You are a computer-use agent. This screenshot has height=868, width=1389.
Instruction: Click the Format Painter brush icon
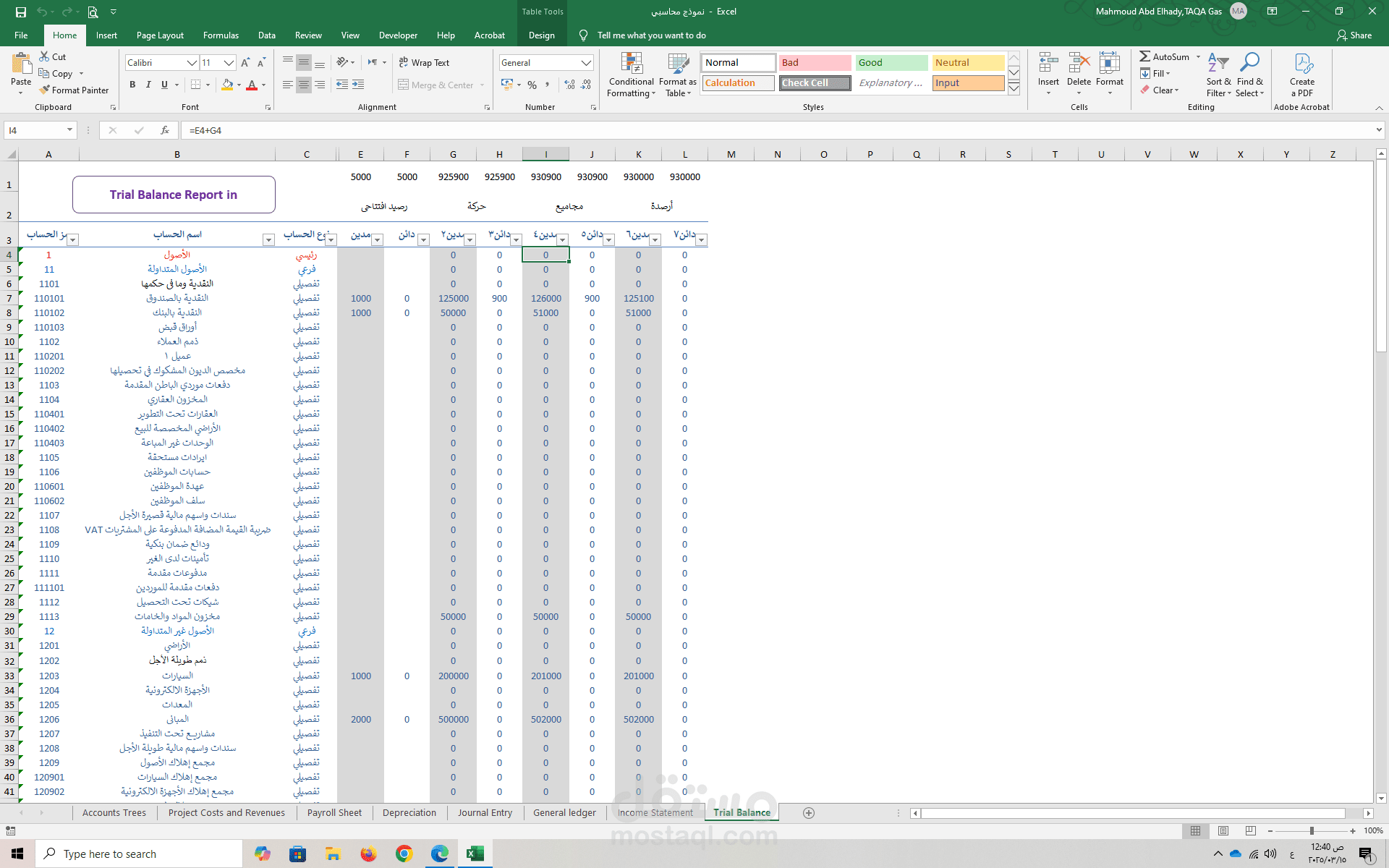tap(45, 90)
